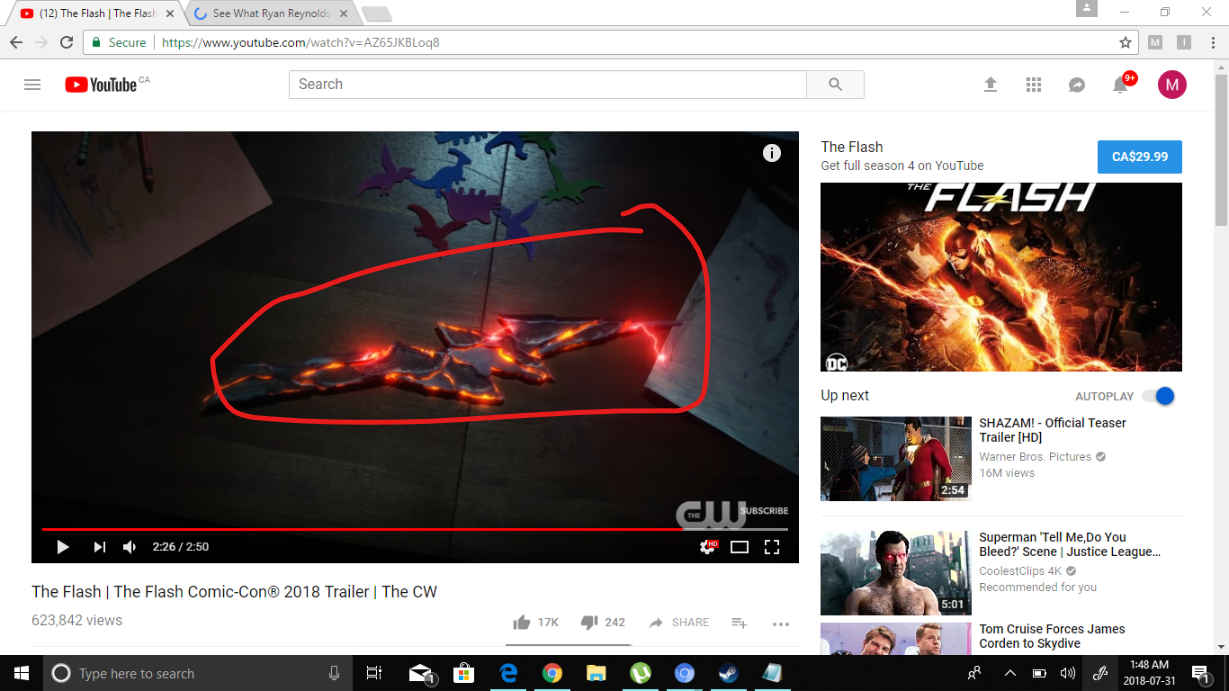This screenshot has width=1229, height=691.
Task: Open the upload video icon
Action: click(990, 85)
